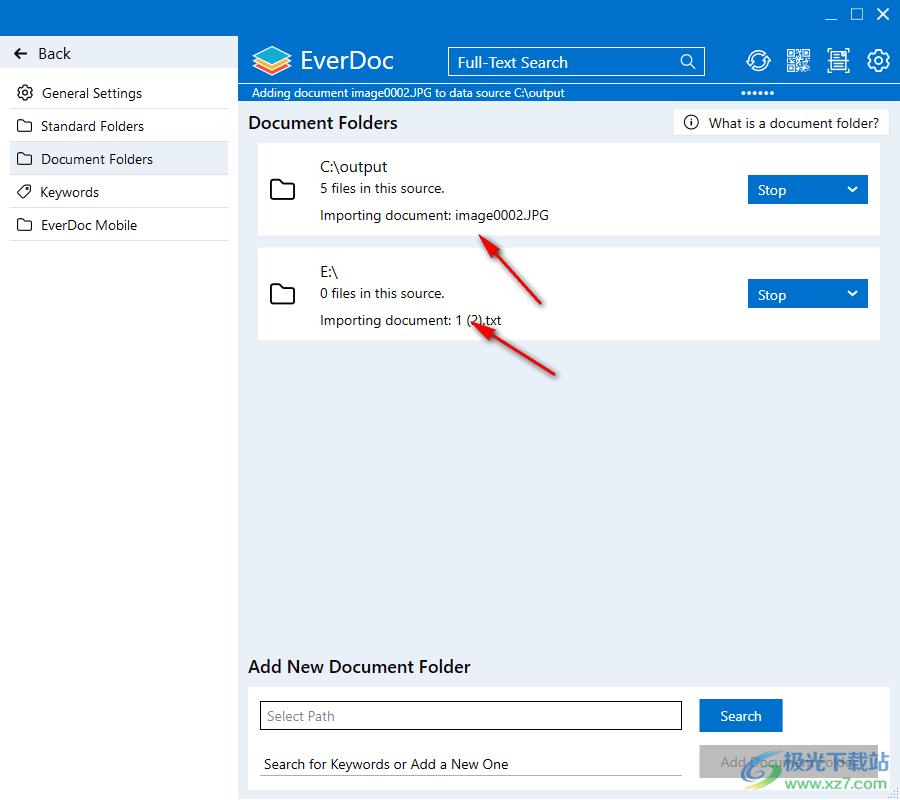Open Standard Folders in the sidebar
The height and width of the screenshot is (800, 900).
[119, 126]
